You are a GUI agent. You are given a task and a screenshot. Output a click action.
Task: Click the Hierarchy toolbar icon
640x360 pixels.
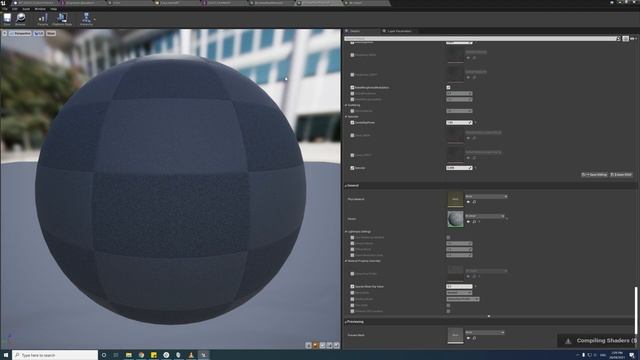click(x=86, y=19)
